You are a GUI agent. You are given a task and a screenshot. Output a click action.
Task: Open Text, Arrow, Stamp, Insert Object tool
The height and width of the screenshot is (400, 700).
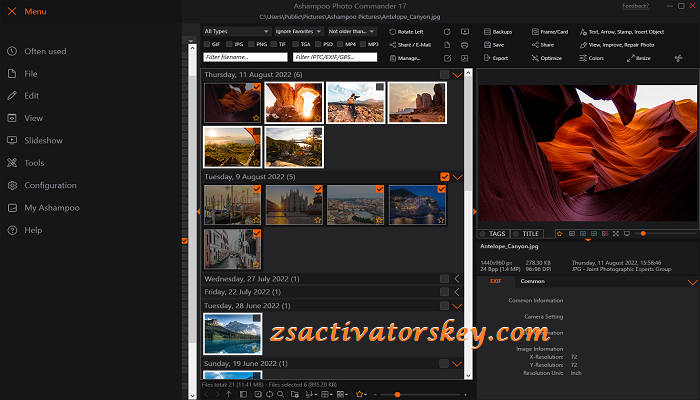click(621, 32)
